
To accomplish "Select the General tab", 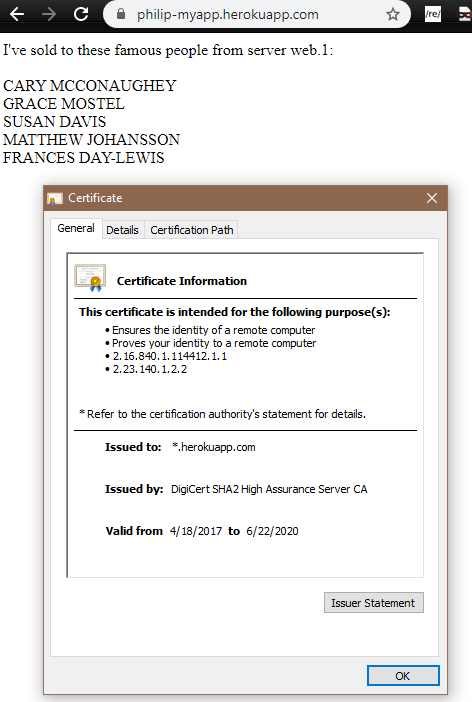I will pos(76,228).
